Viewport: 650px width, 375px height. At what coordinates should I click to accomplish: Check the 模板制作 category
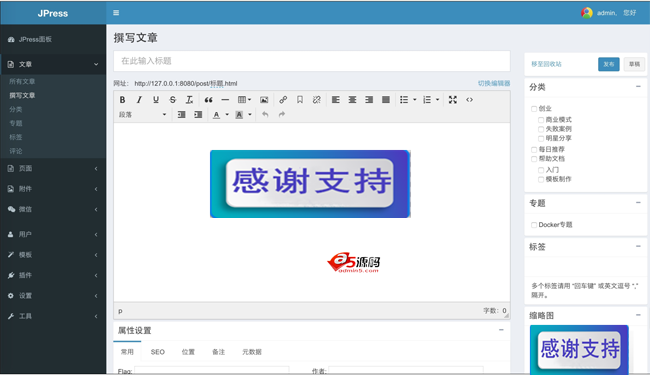(541, 179)
